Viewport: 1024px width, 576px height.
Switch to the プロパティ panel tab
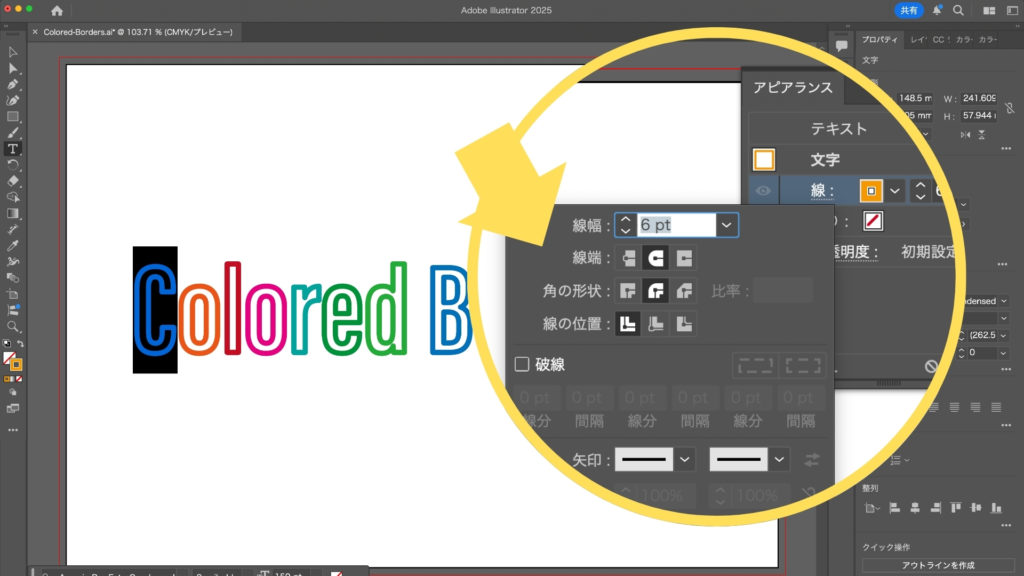[879, 40]
